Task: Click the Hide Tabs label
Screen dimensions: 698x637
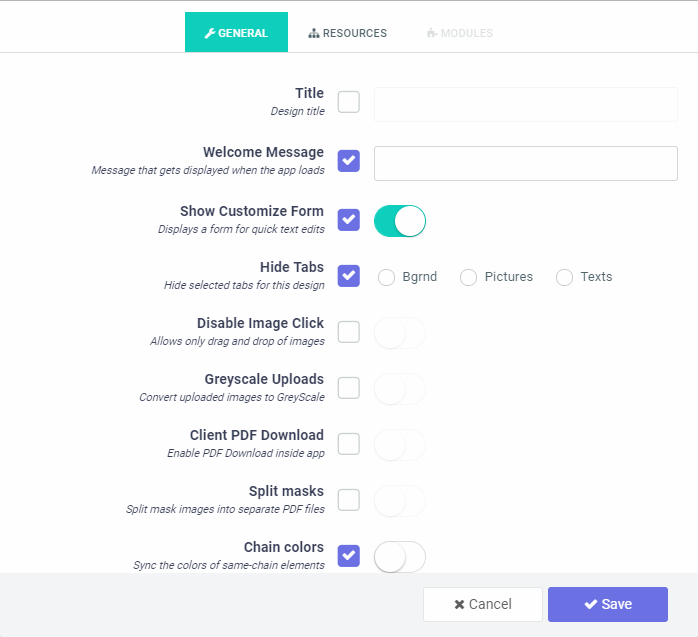Action: pos(292,267)
